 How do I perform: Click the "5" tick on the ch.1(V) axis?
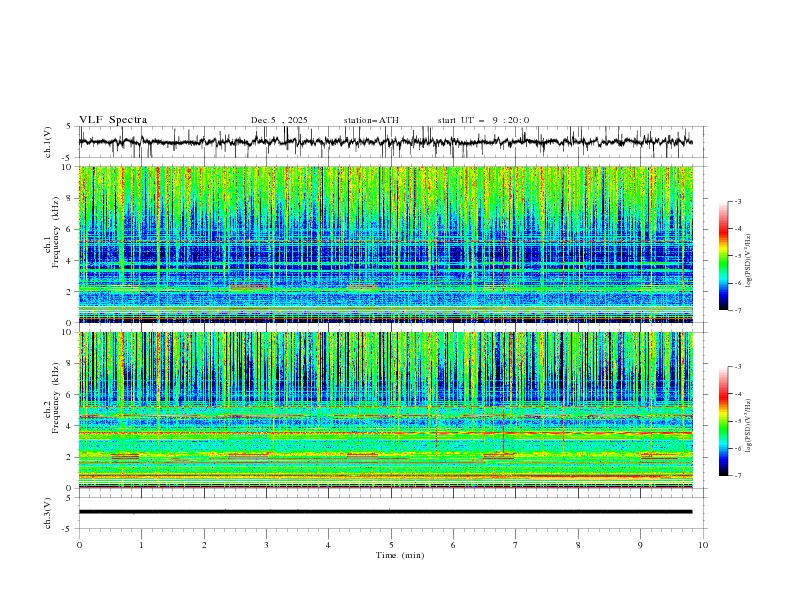[68, 127]
